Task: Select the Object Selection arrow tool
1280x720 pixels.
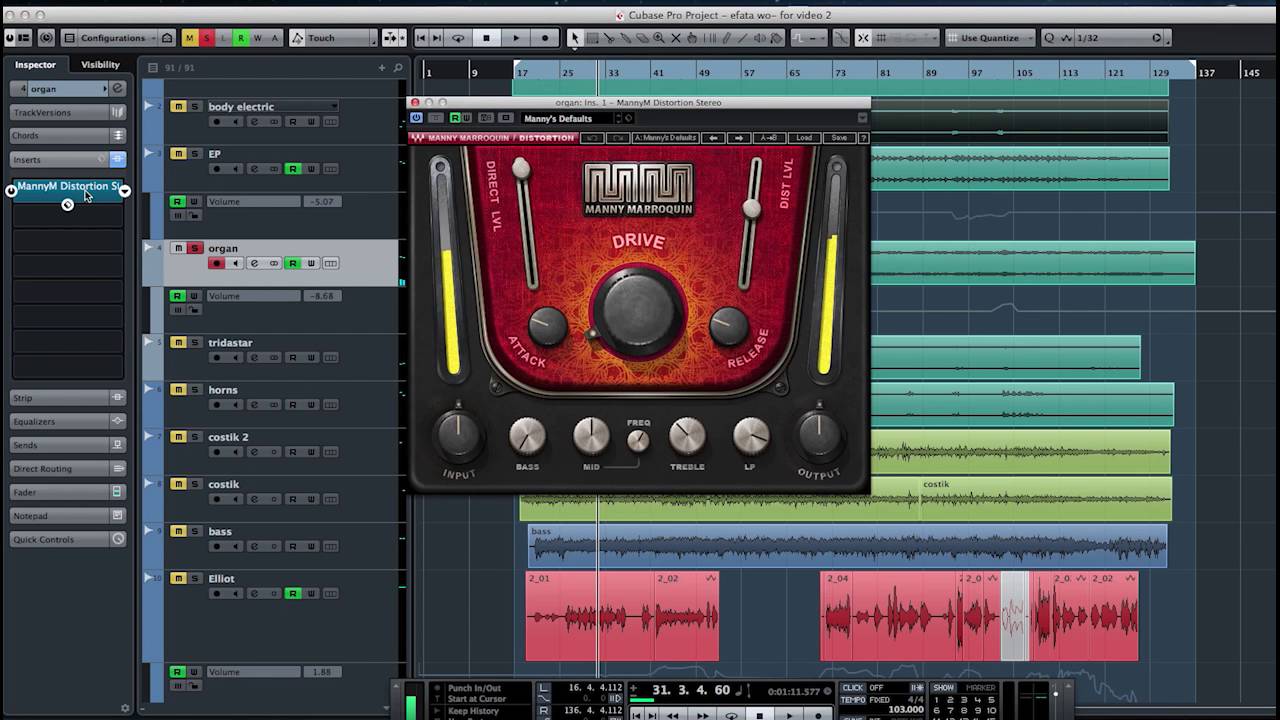Action: (x=574, y=38)
